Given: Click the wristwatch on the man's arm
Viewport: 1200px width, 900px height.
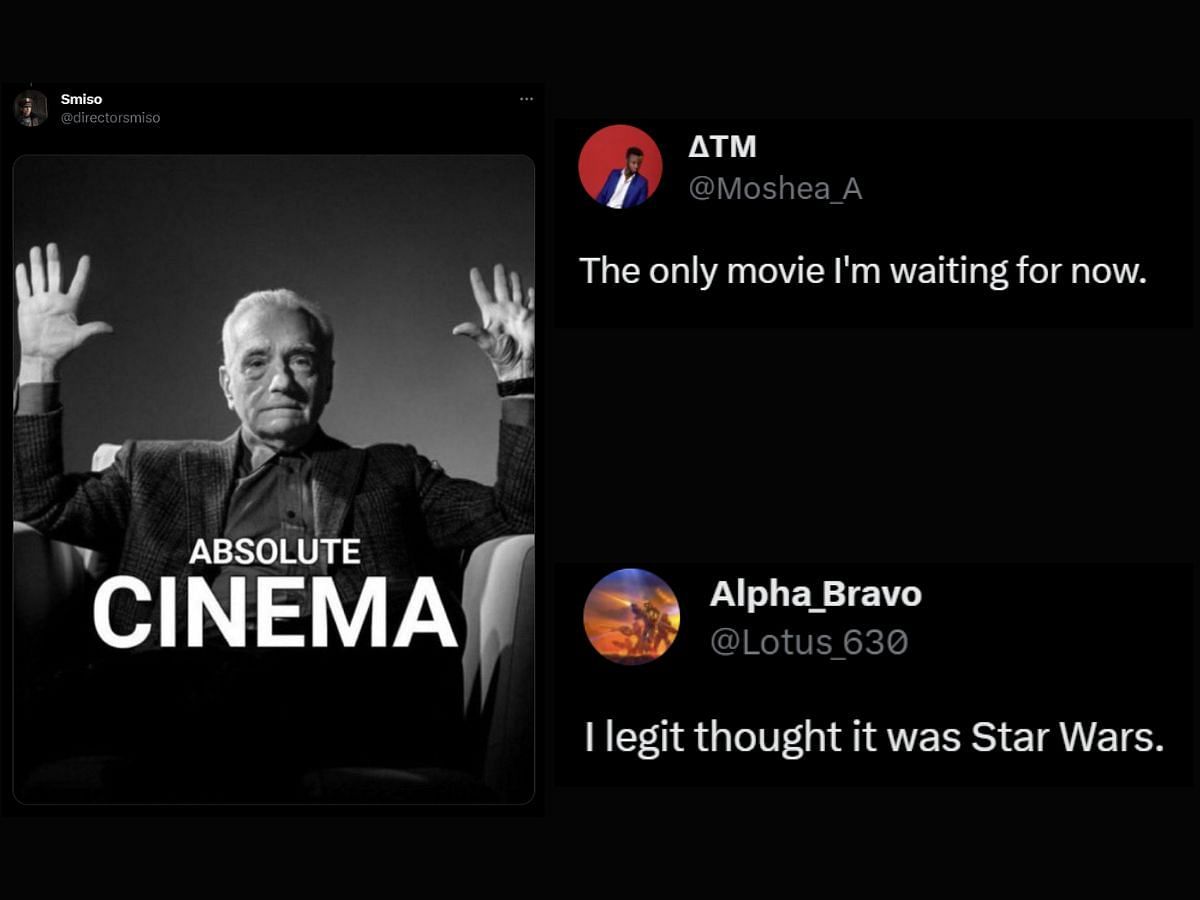Looking at the screenshot, I should click(515, 387).
